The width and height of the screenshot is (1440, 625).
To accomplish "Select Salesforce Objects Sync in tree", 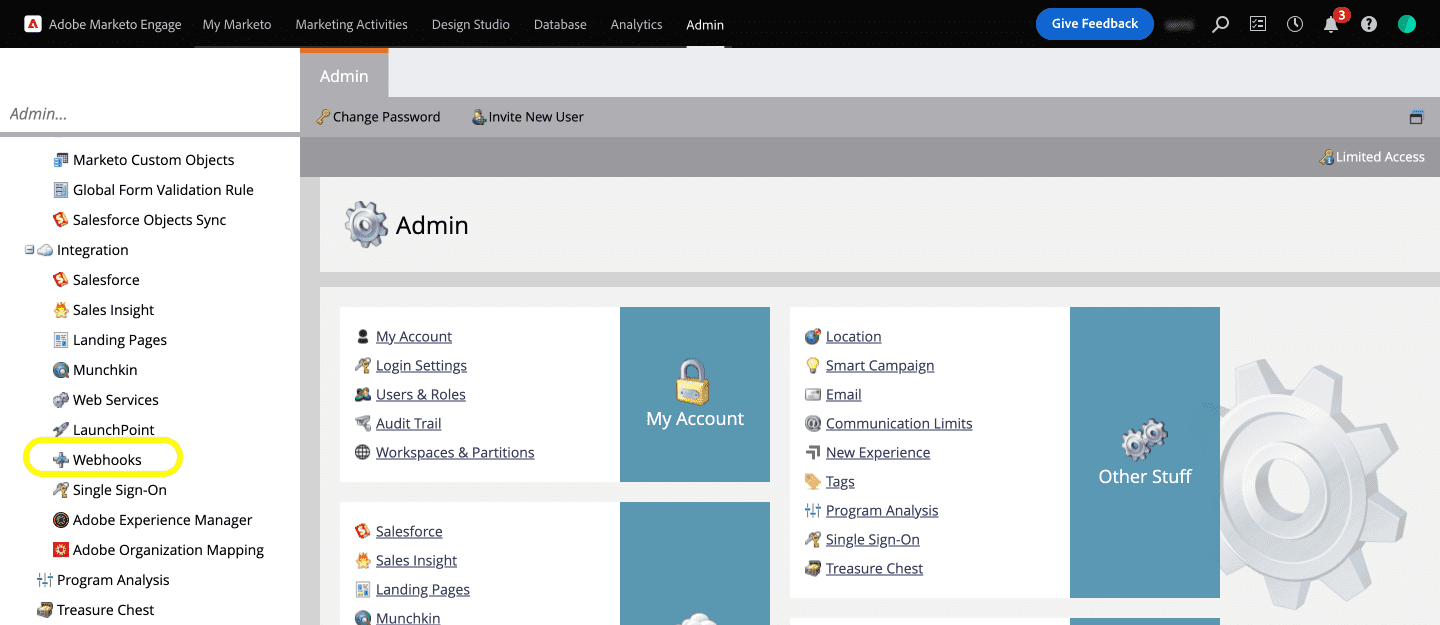I will click(149, 220).
